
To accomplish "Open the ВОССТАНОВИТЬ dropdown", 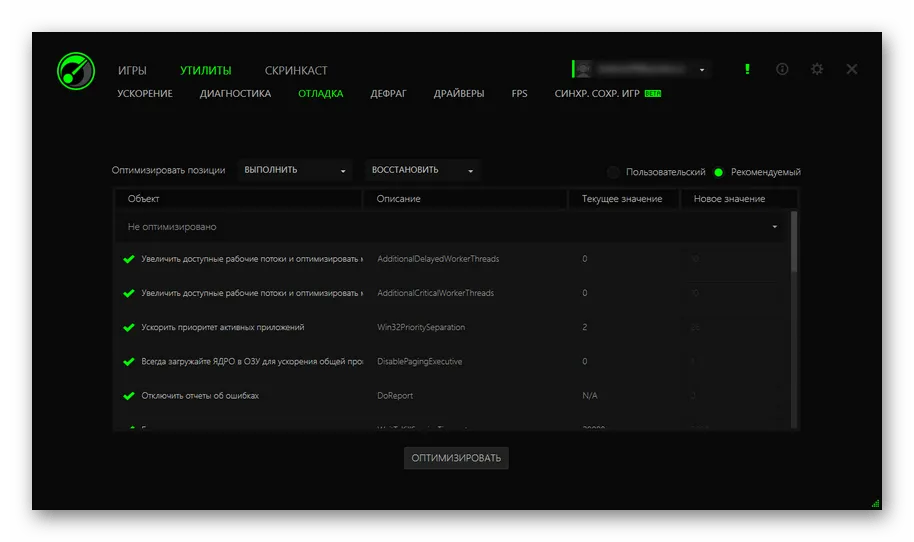I will coord(422,170).
